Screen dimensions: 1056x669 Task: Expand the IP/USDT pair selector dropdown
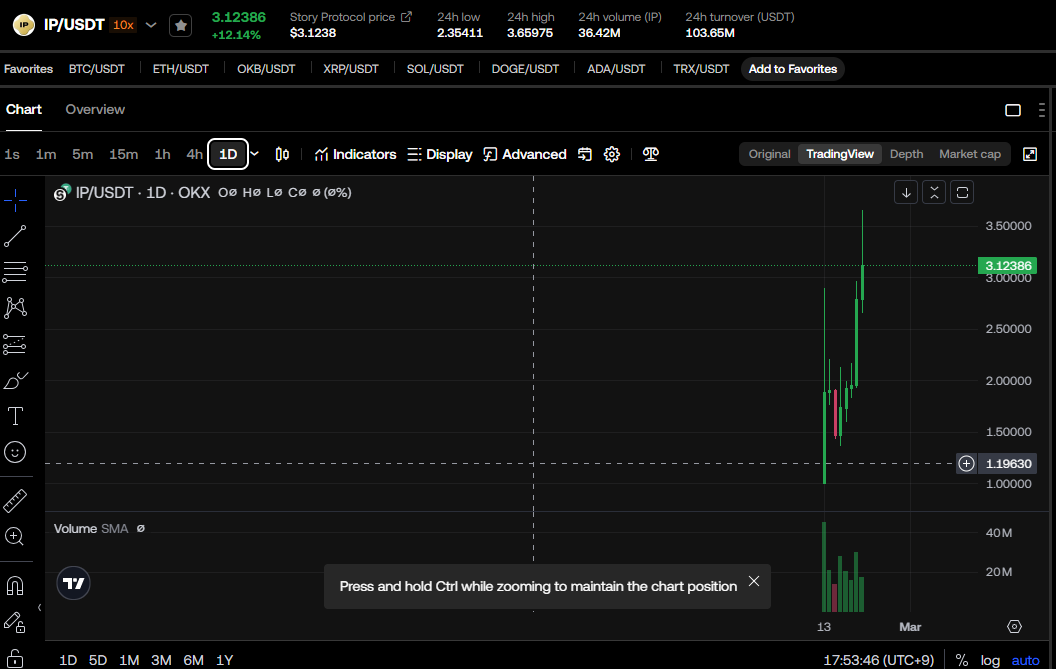(x=151, y=25)
